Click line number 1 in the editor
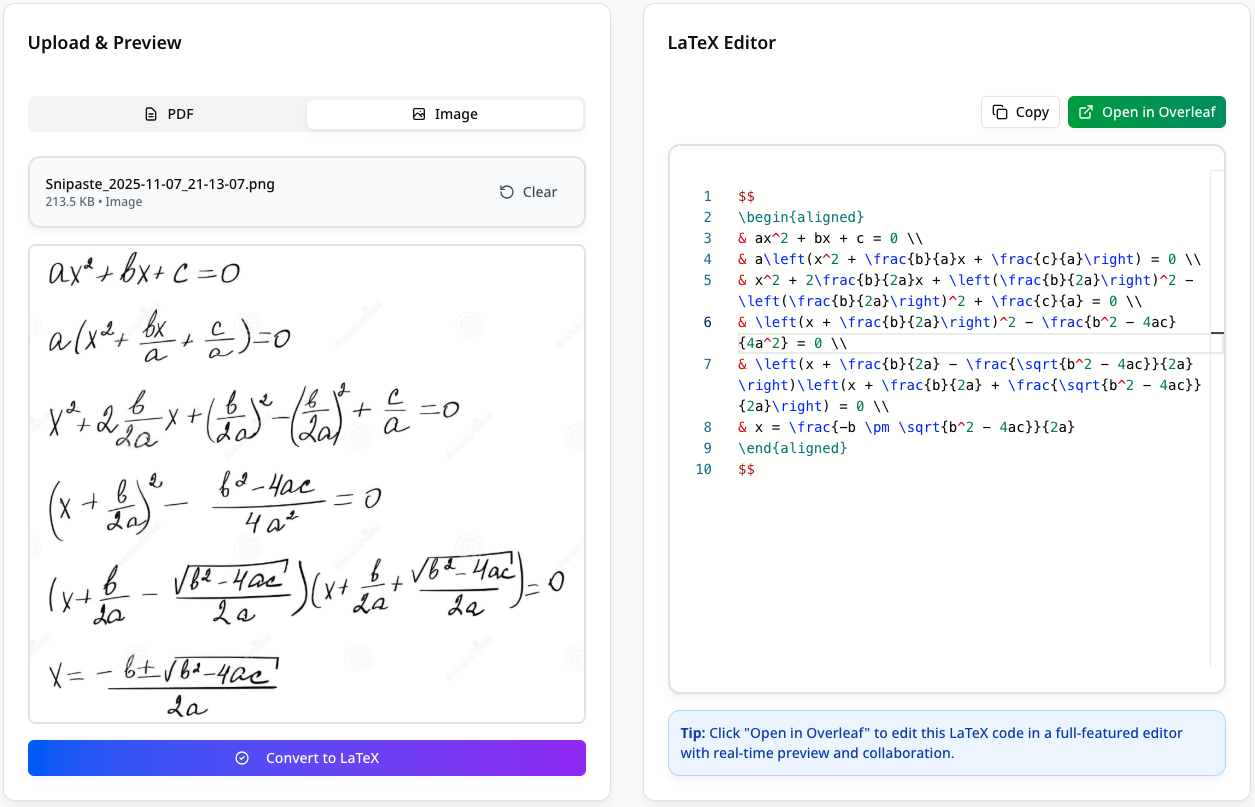 click(707, 196)
